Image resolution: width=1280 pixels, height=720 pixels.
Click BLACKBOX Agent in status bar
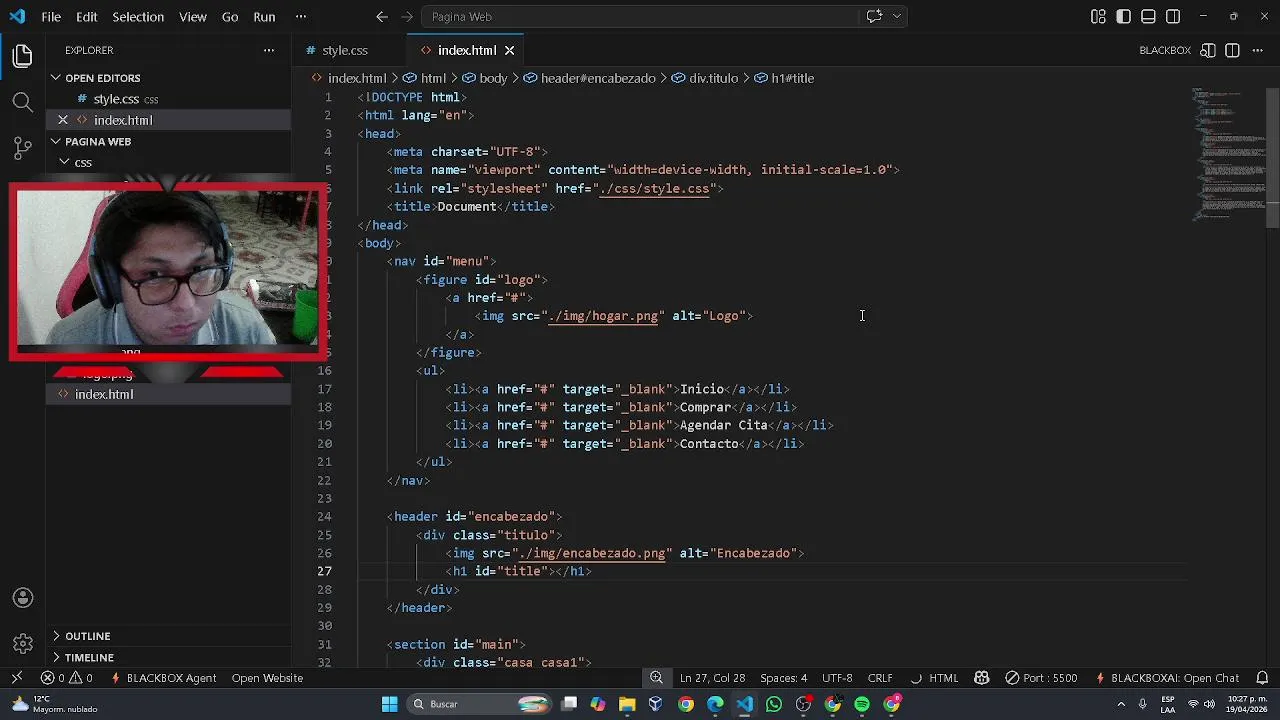pos(164,678)
